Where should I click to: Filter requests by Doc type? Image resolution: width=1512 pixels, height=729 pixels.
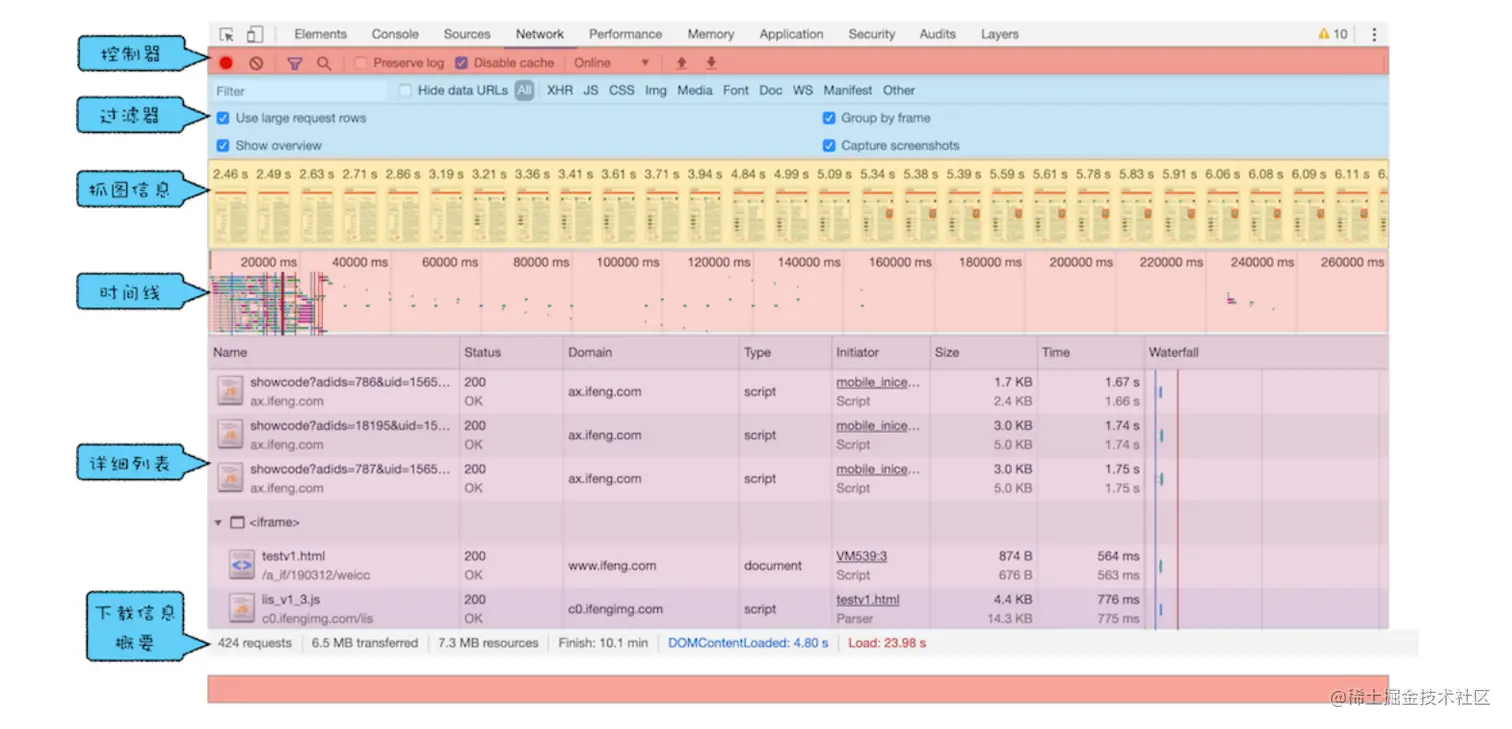(x=771, y=90)
